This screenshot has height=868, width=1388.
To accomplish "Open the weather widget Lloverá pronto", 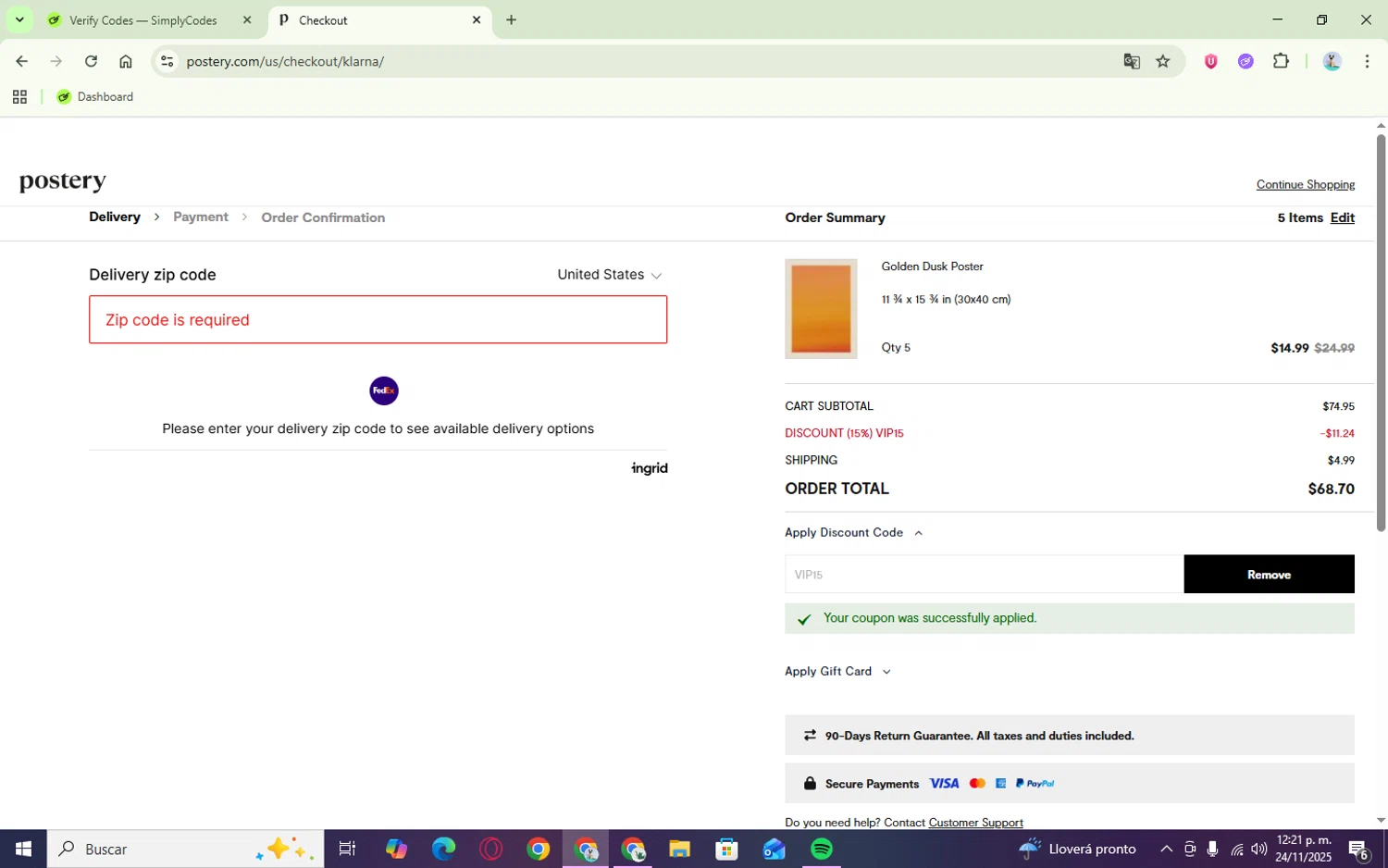I will pyautogui.click(x=1077, y=849).
